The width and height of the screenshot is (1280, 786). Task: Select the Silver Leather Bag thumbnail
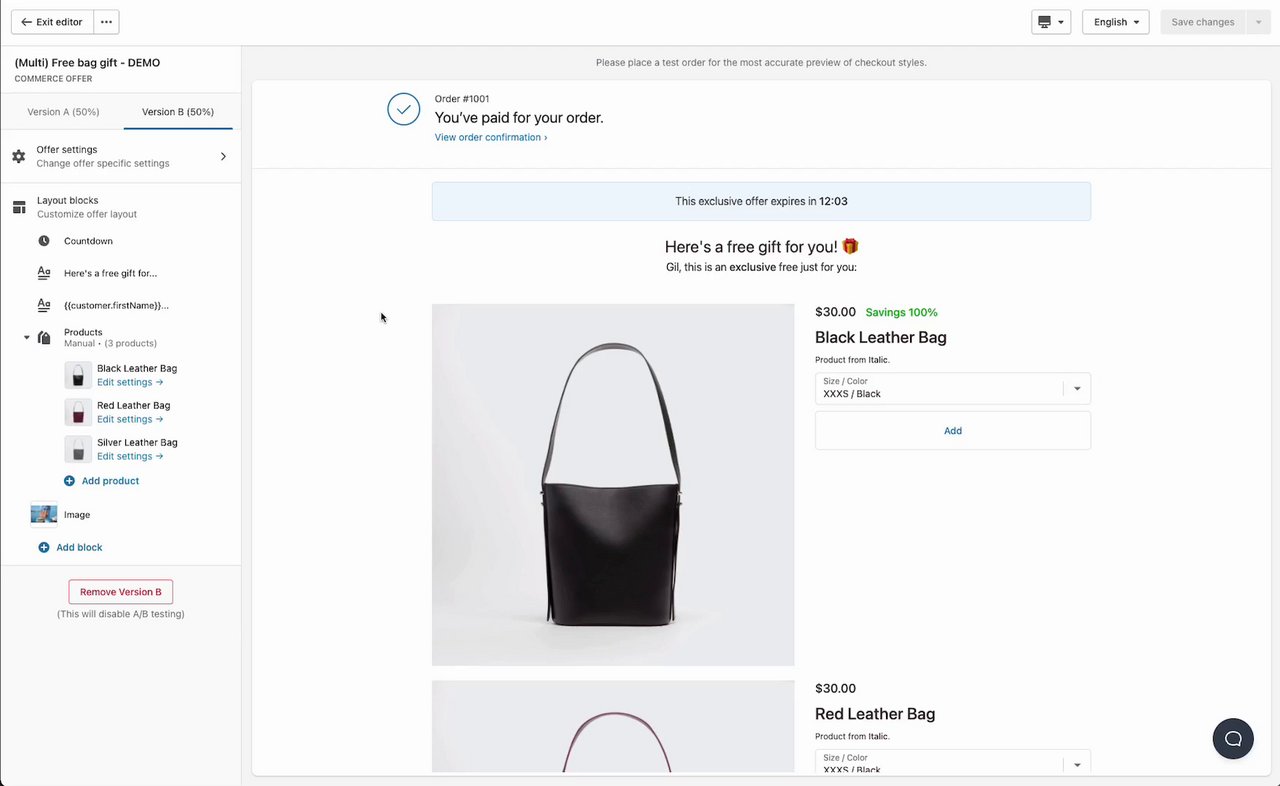point(78,449)
